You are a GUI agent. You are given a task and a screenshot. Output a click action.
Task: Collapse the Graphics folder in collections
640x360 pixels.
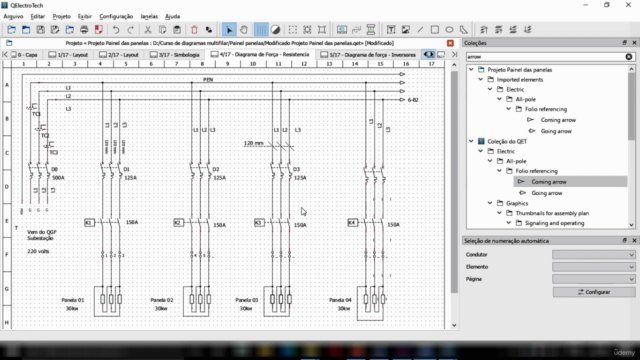490,203
